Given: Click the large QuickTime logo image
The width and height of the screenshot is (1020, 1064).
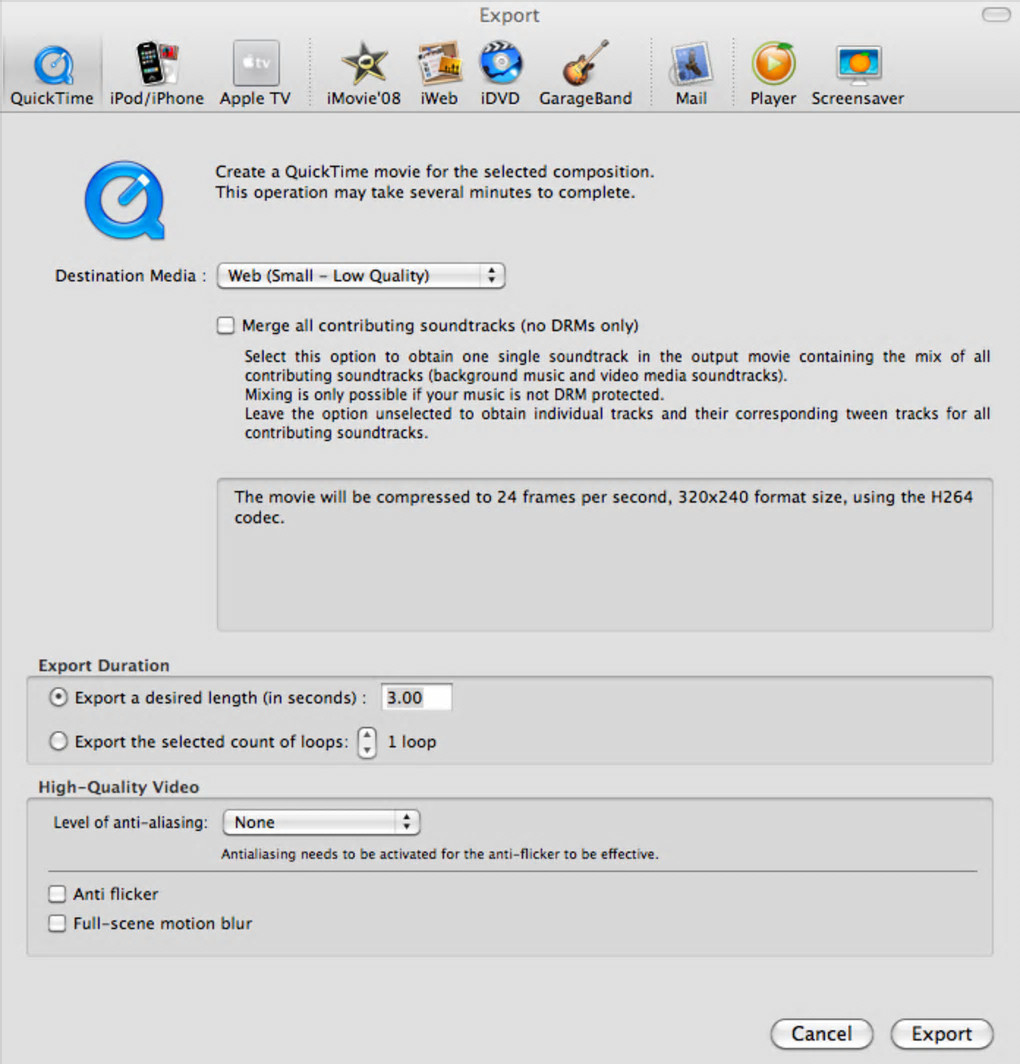Looking at the screenshot, I should point(125,200).
